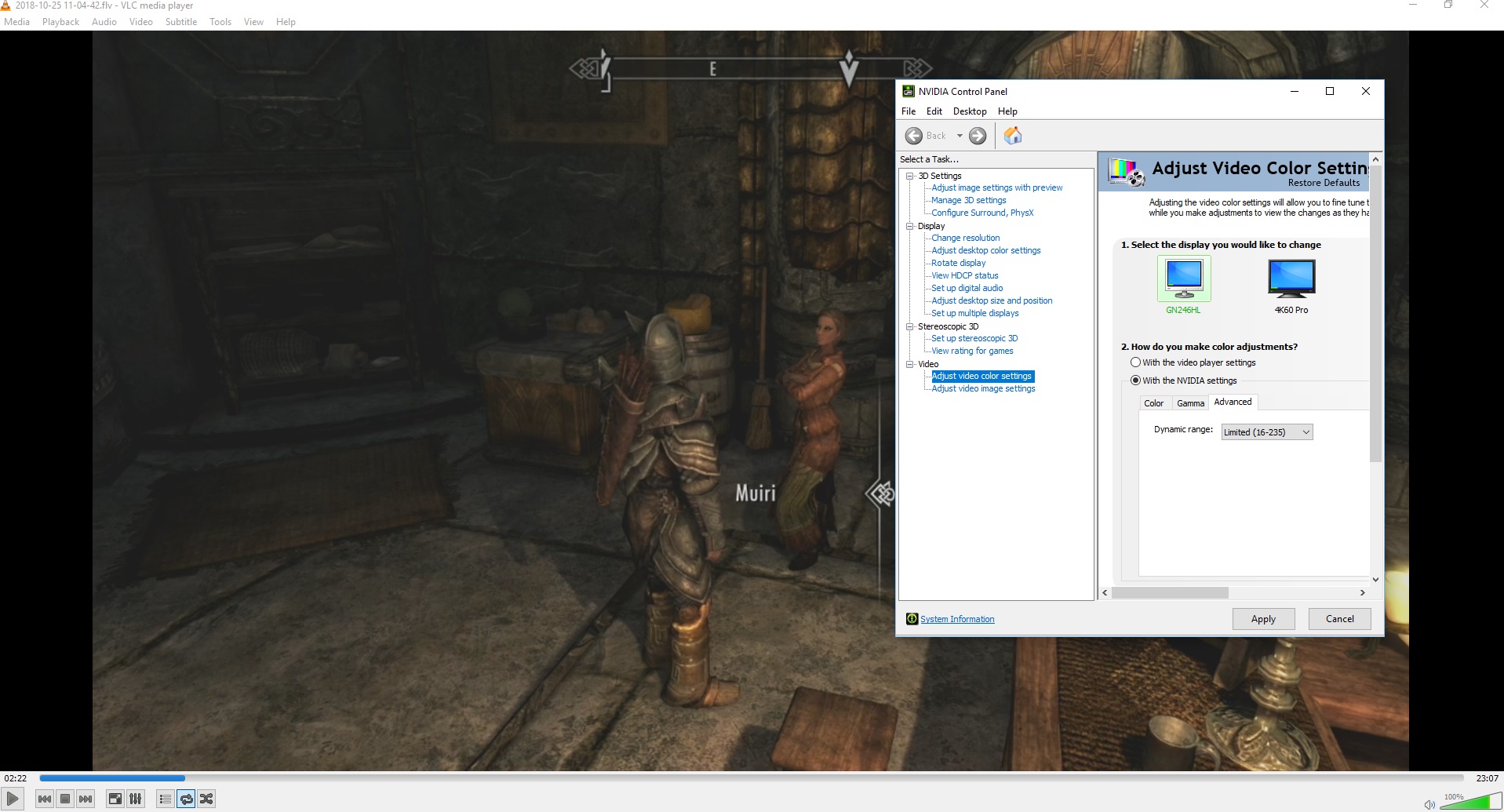Image resolution: width=1504 pixels, height=812 pixels.
Task: Show the VLC playlist
Action: 166,799
